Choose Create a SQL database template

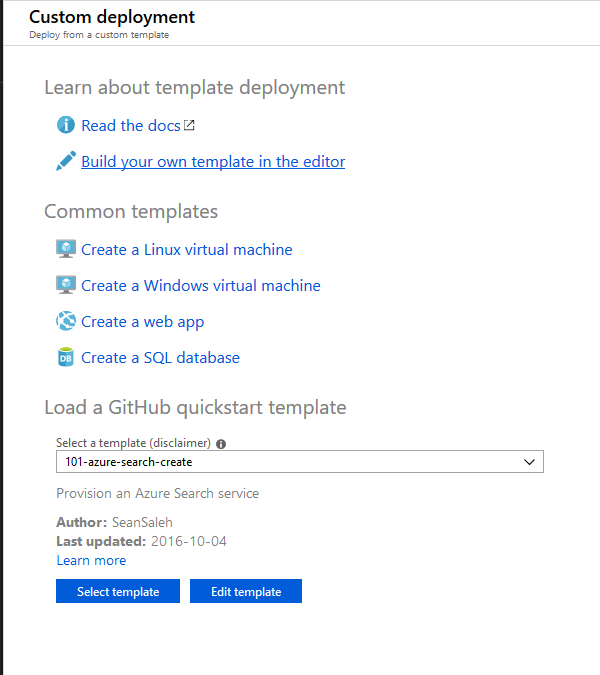(x=161, y=358)
